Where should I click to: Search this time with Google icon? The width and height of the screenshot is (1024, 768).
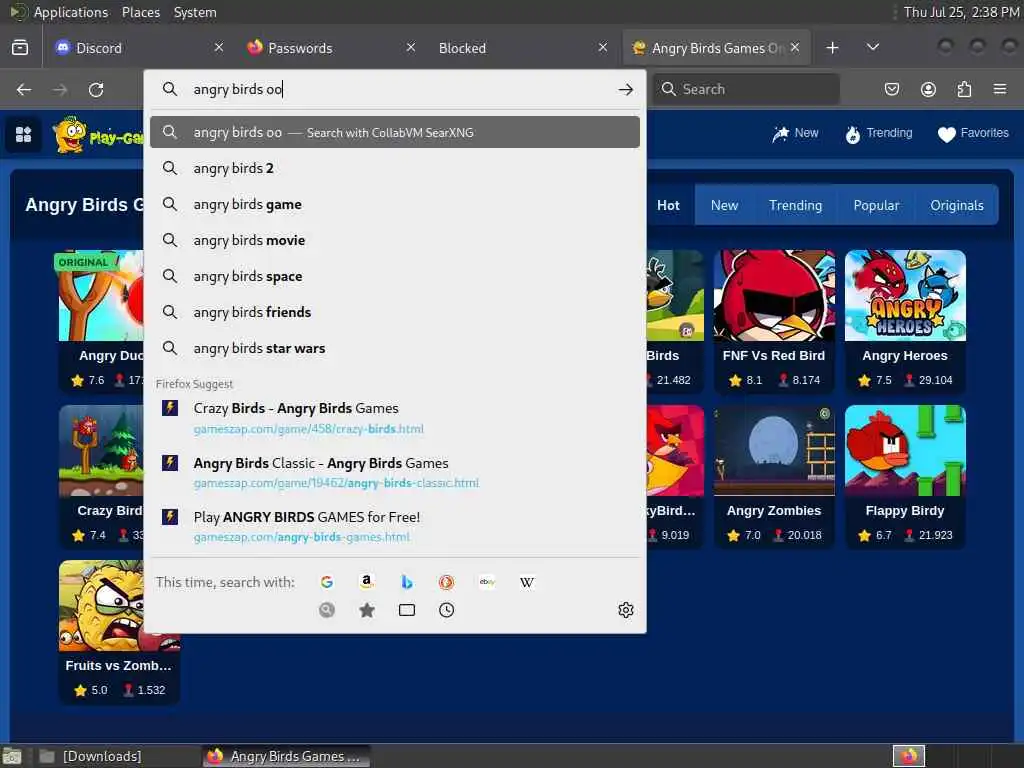point(327,582)
